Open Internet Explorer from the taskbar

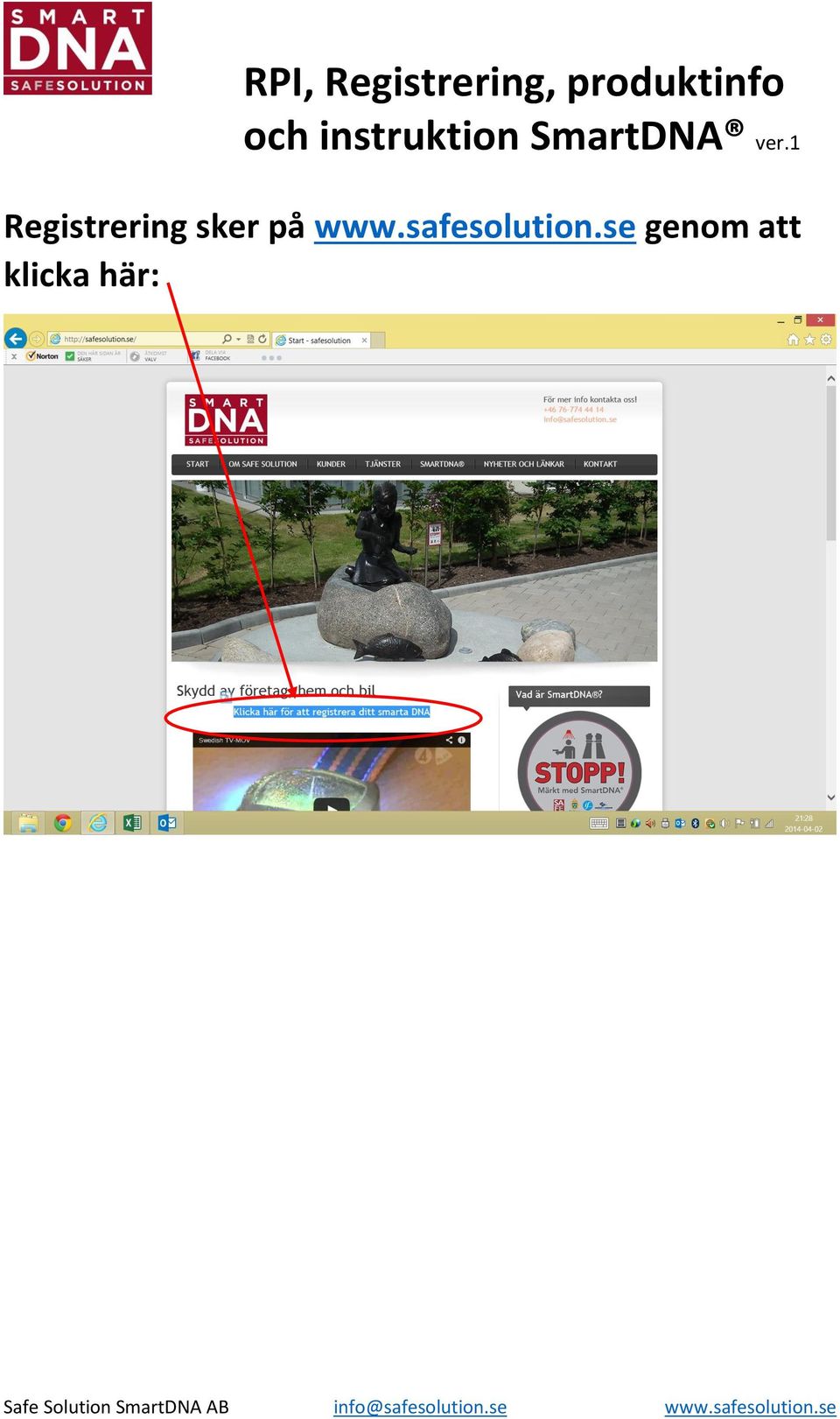(x=98, y=823)
